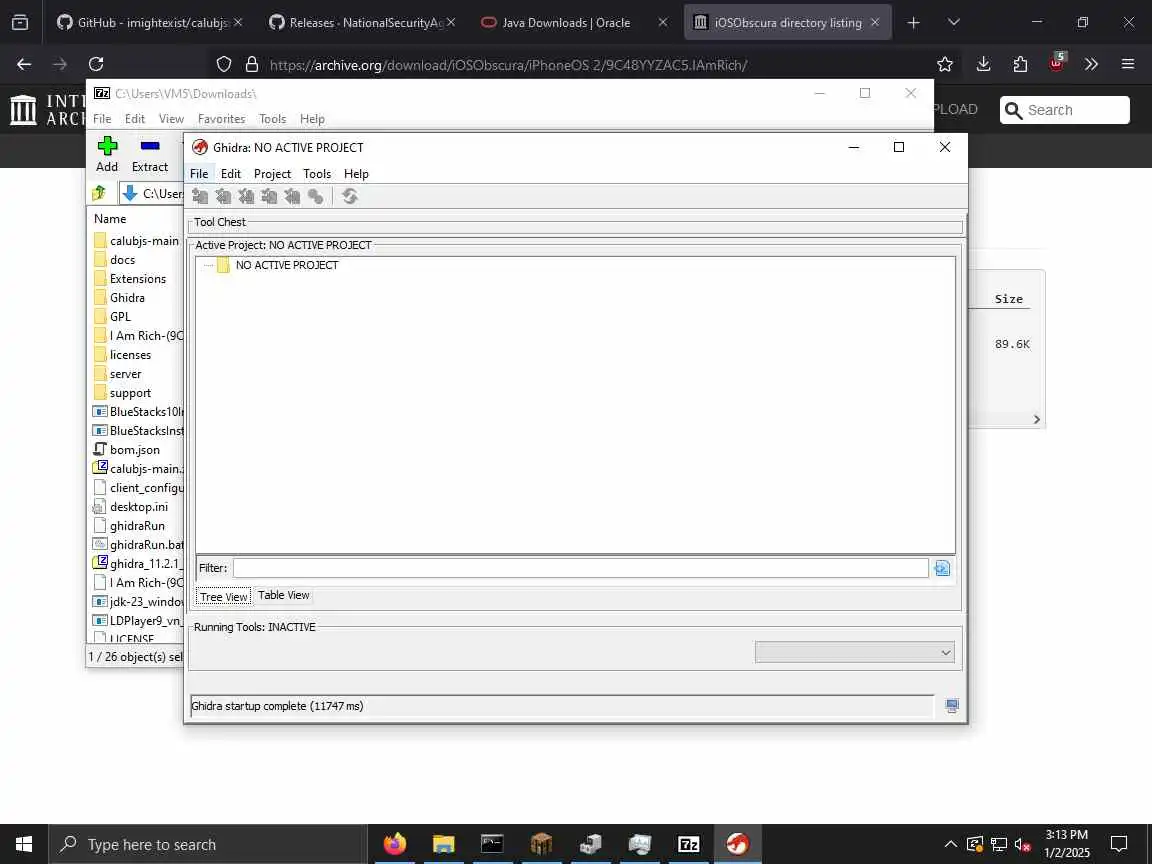The image size is (1152, 864).
Task: Open the Project menu in Ghidra
Action: (273, 174)
